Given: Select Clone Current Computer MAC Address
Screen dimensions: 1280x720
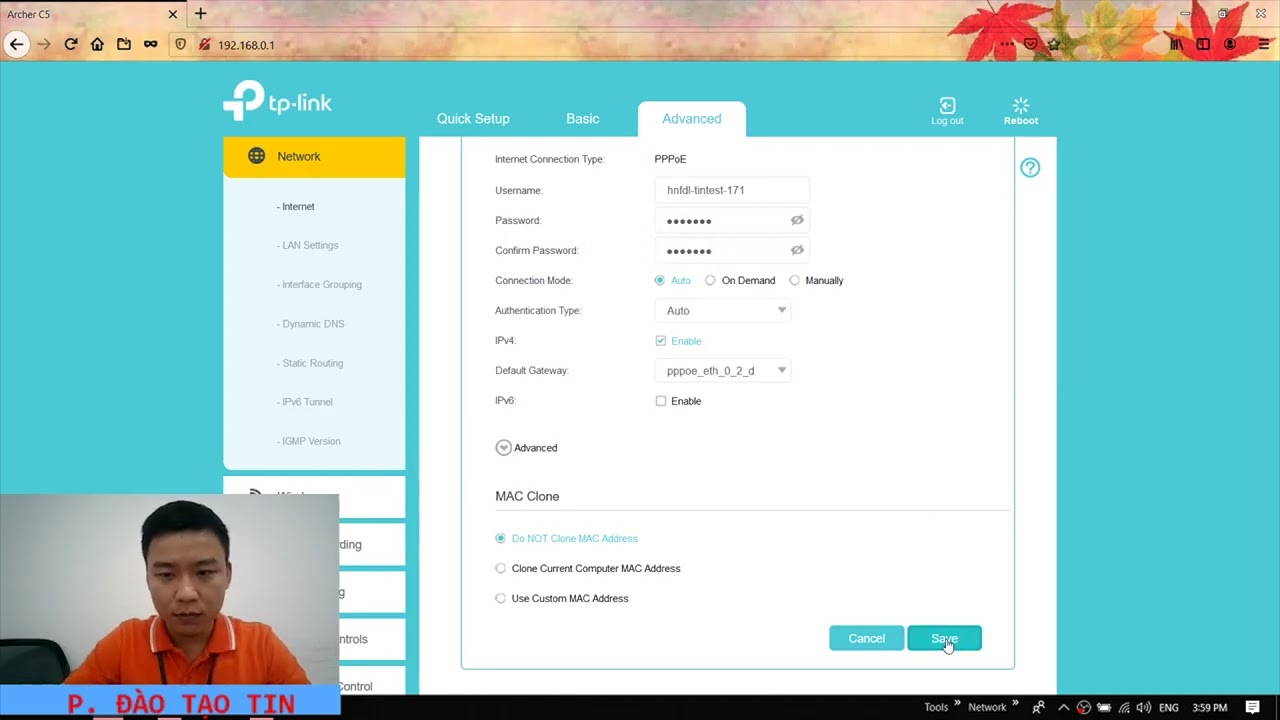Looking at the screenshot, I should (x=501, y=568).
